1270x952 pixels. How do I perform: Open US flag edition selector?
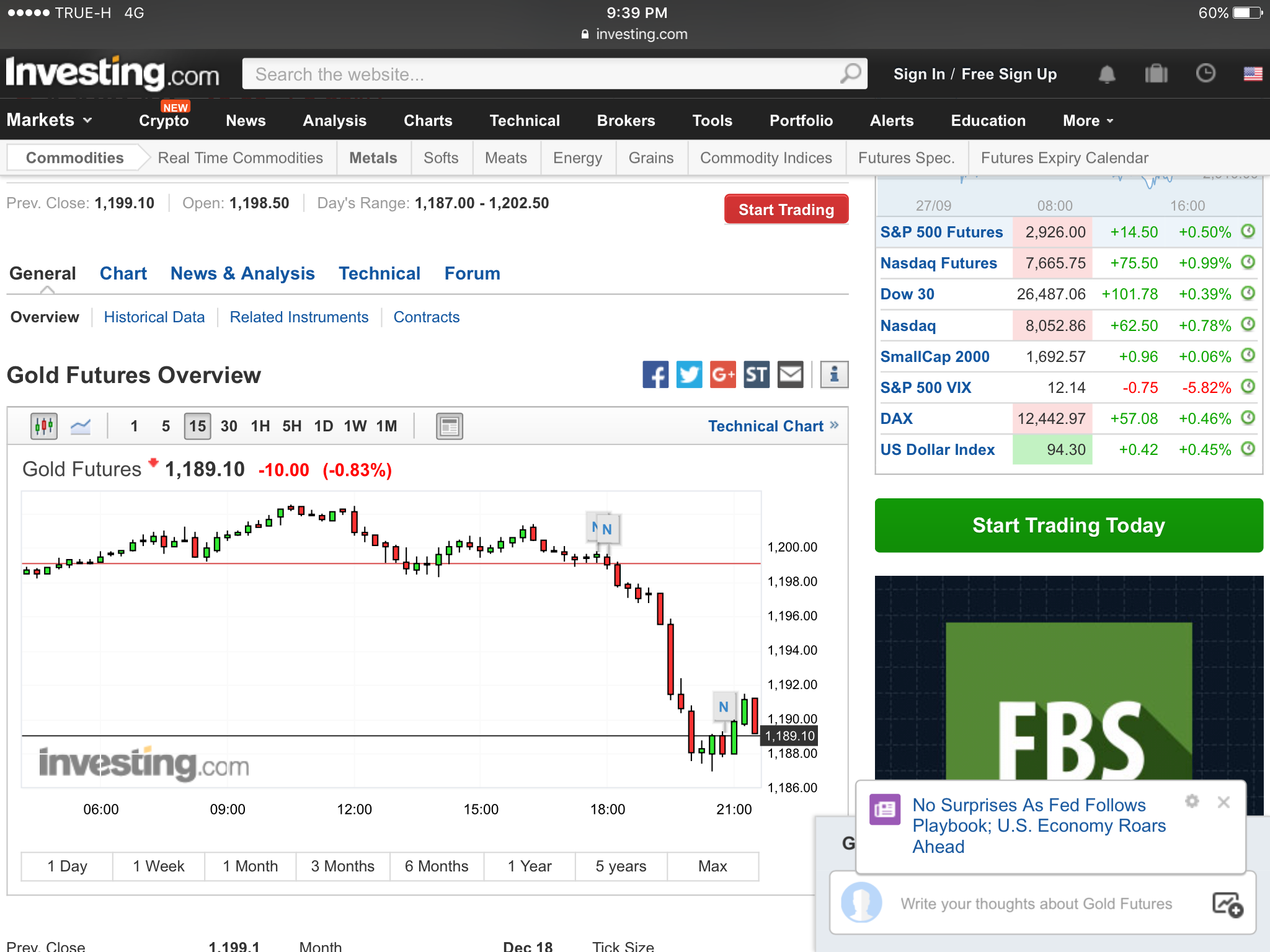tap(1253, 74)
